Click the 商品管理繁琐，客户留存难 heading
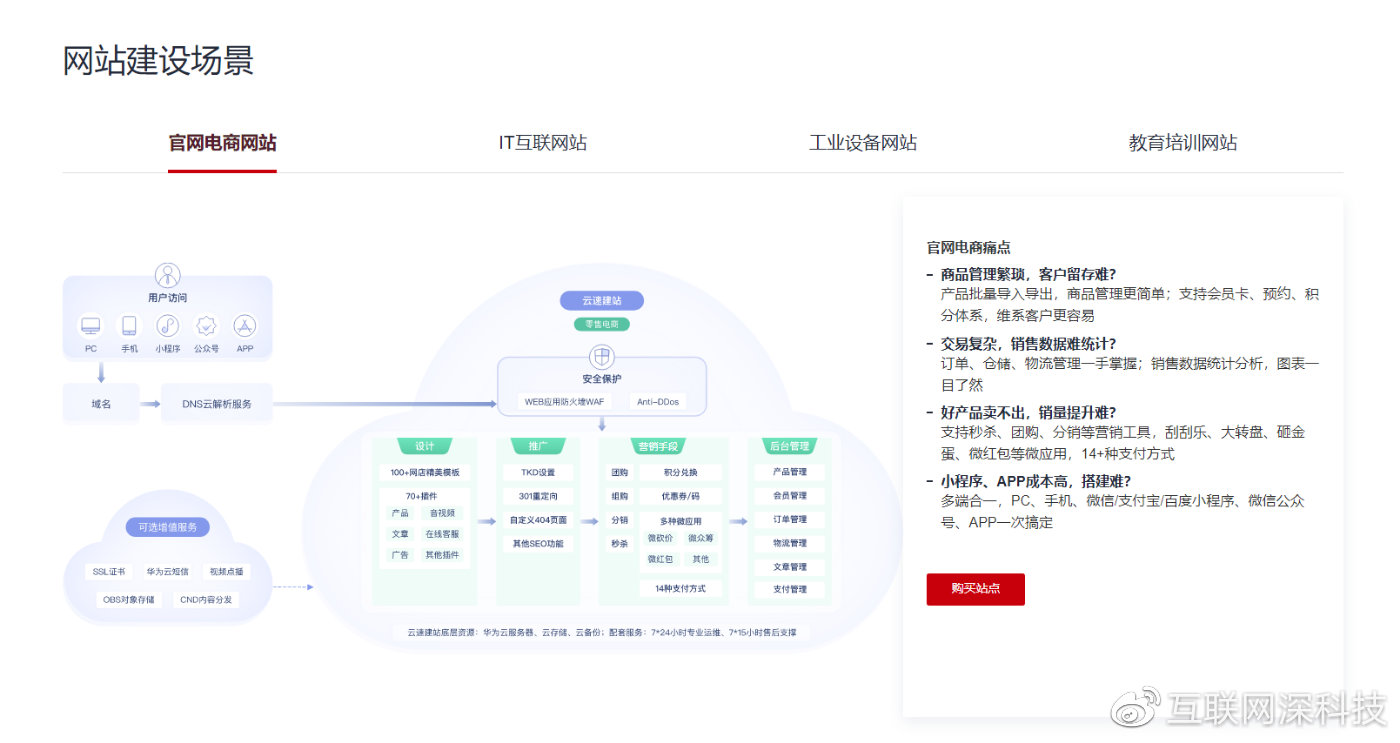 click(x=1028, y=274)
